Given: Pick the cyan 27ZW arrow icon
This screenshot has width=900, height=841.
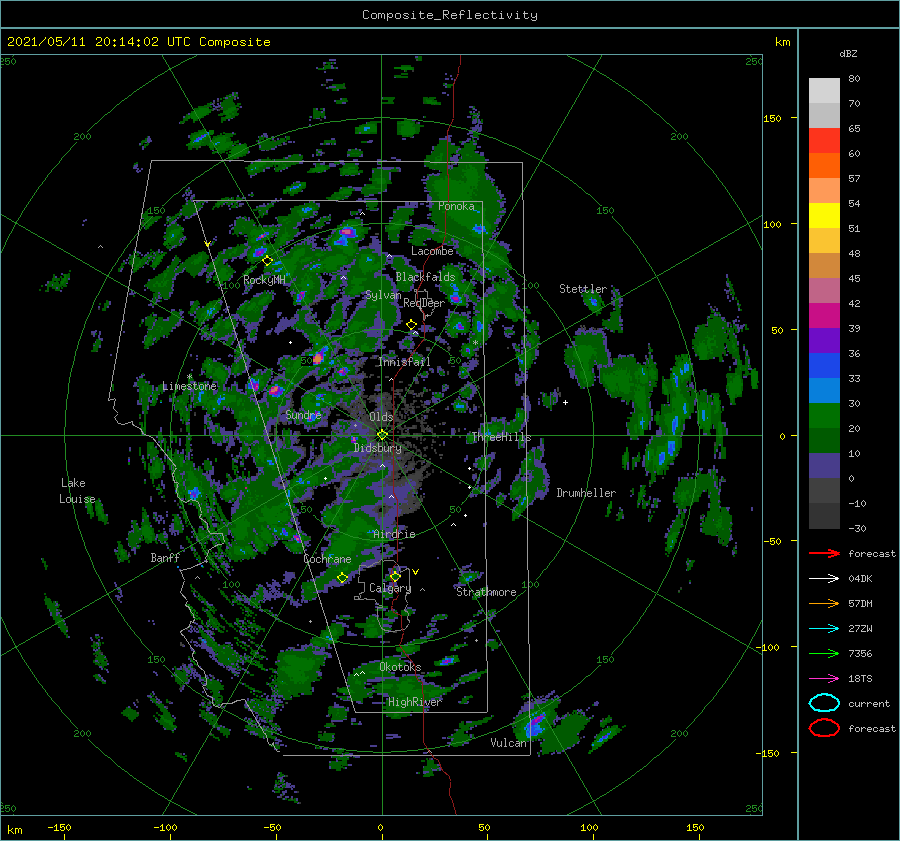Looking at the screenshot, I should pyautogui.click(x=824, y=629).
